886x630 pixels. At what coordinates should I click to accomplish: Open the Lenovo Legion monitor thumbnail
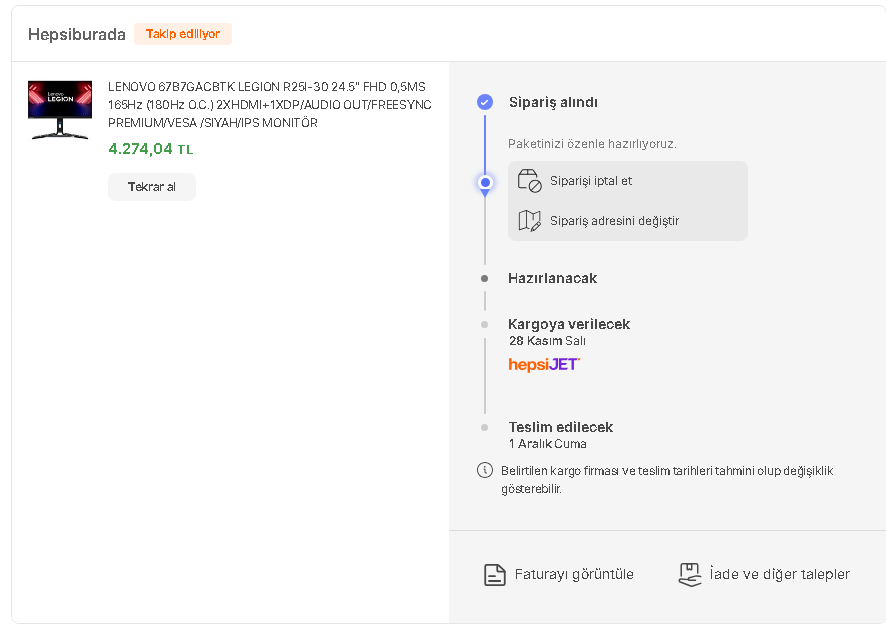[60, 109]
